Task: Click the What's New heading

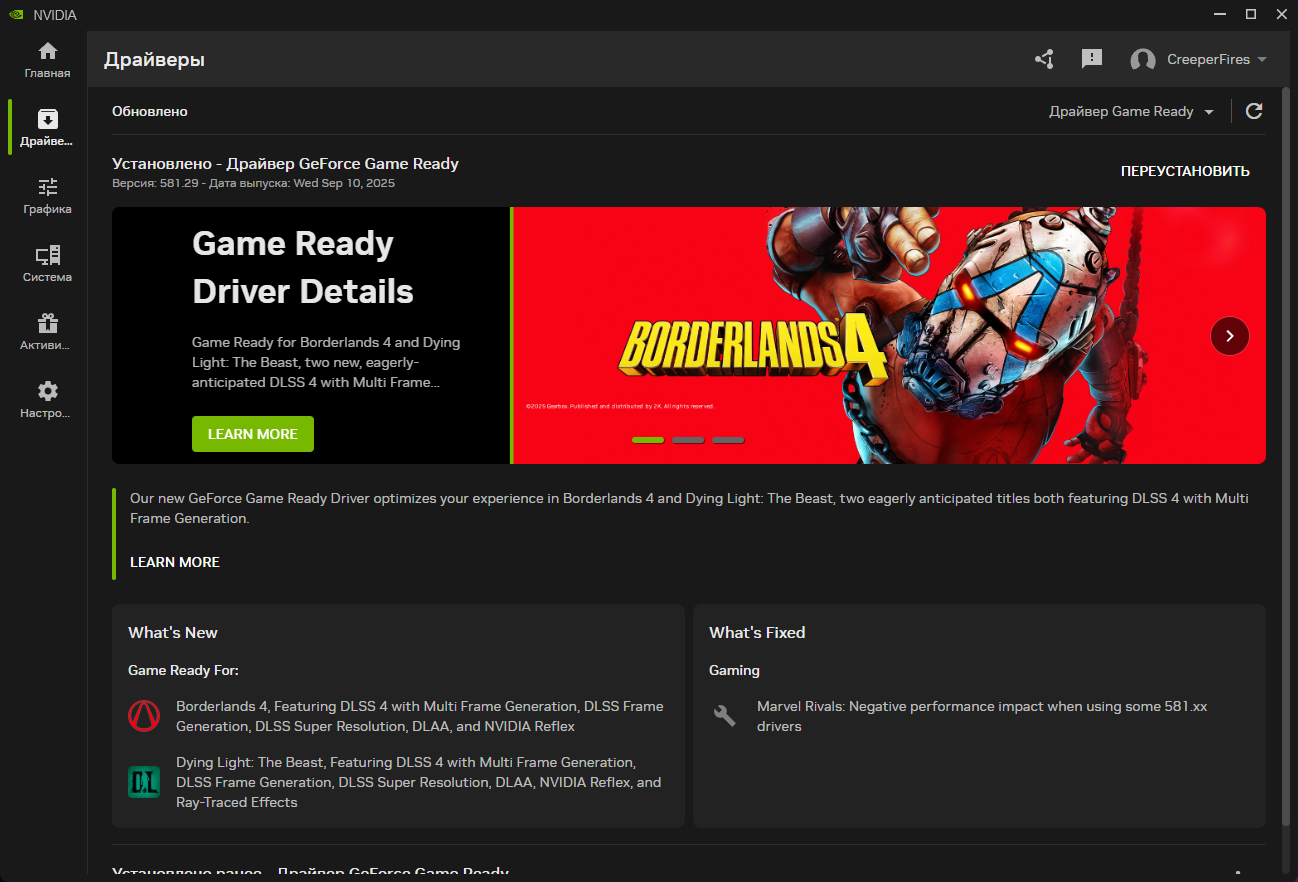Action: pos(173,633)
